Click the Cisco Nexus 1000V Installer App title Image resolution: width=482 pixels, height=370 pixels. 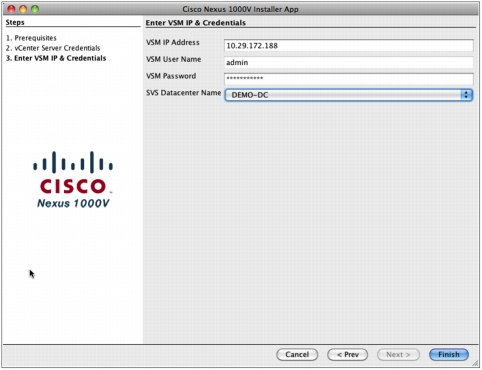click(x=240, y=9)
